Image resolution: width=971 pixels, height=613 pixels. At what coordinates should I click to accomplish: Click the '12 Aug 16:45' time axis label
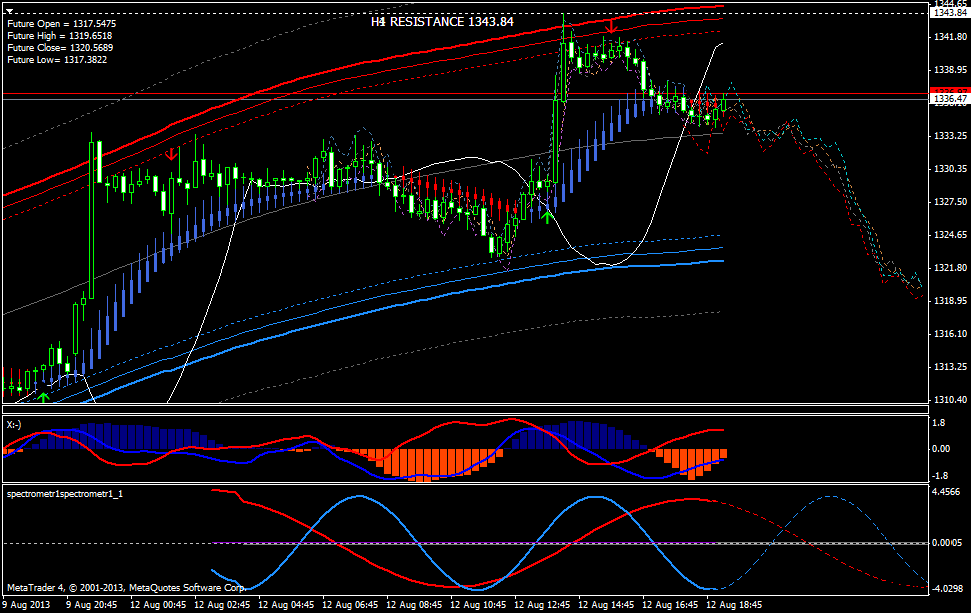click(670, 604)
